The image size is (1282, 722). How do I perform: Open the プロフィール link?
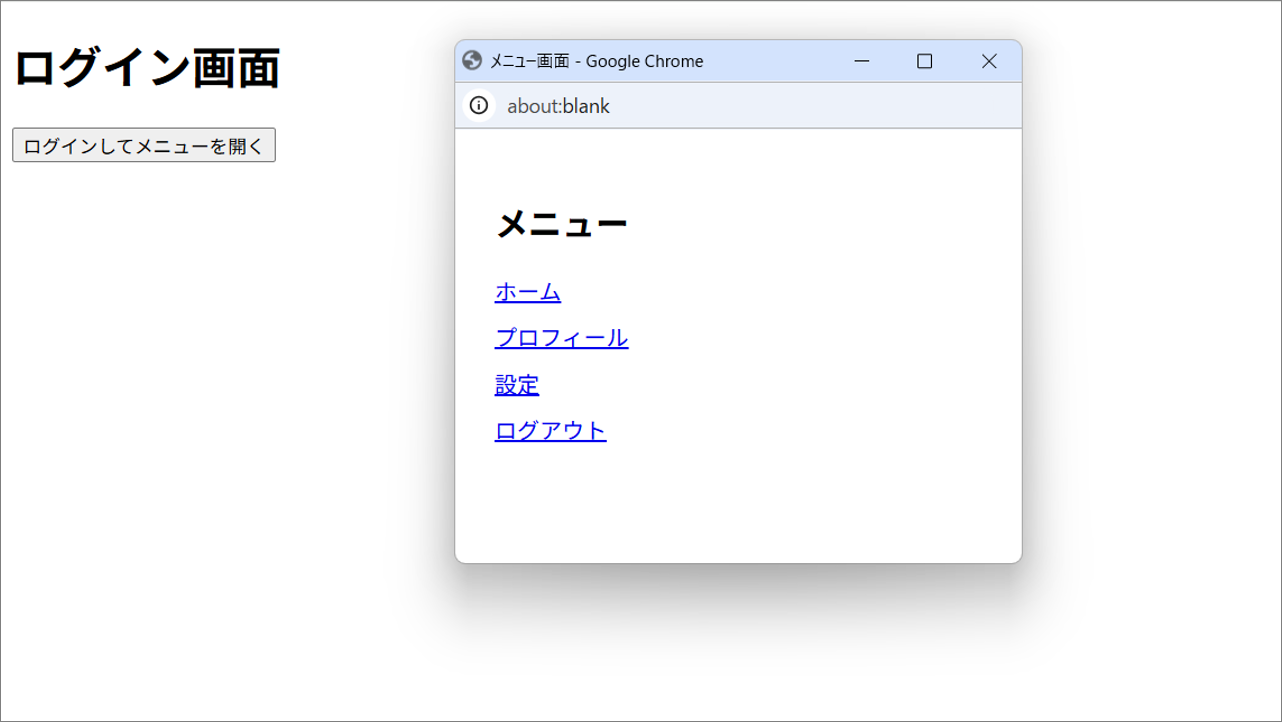pyautogui.click(x=561, y=338)
